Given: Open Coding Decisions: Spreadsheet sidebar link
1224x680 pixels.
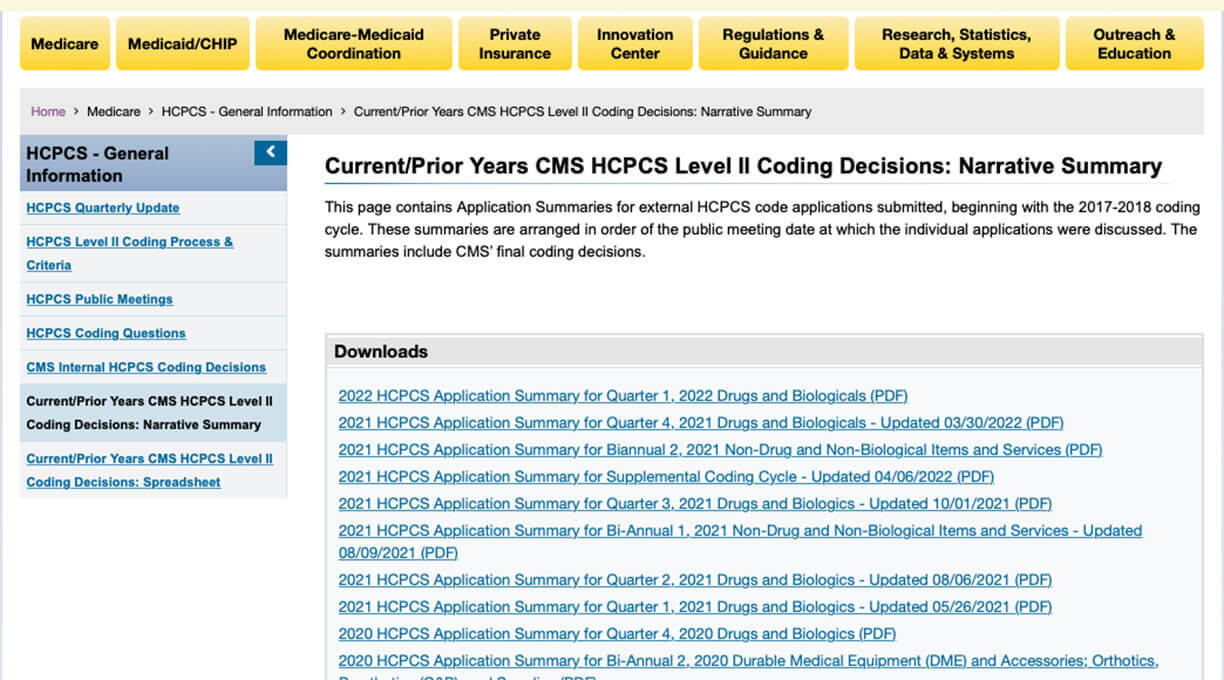Looking at the screenshot, I should [150, 470].
